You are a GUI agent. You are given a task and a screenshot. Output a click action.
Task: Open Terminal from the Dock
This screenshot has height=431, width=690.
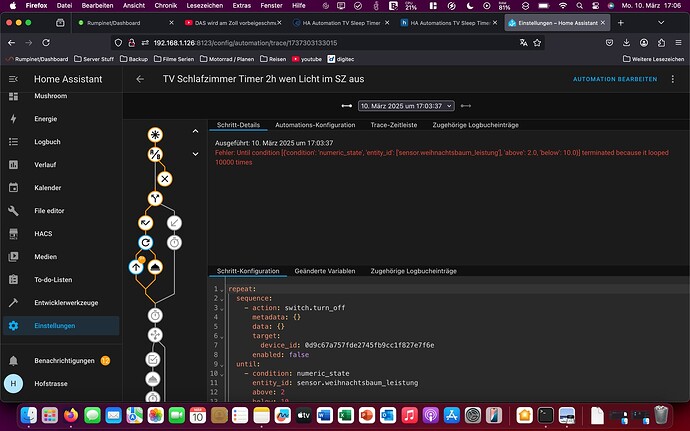coord(545,415)
